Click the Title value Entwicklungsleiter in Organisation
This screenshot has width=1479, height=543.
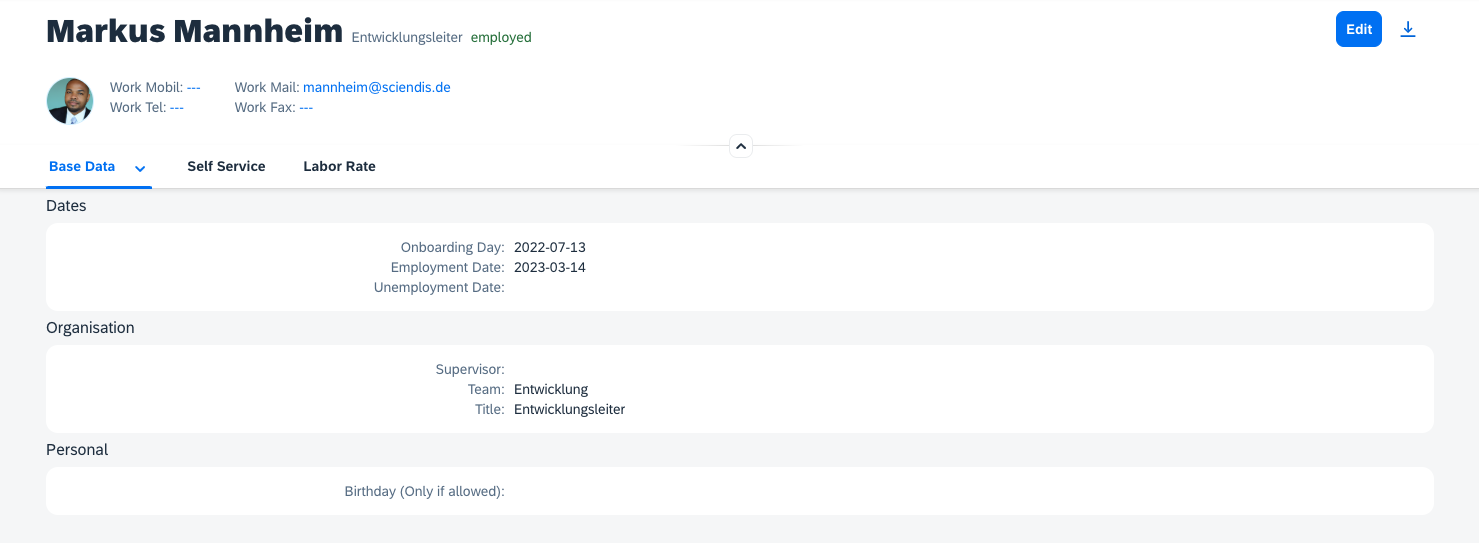point(569,409)
